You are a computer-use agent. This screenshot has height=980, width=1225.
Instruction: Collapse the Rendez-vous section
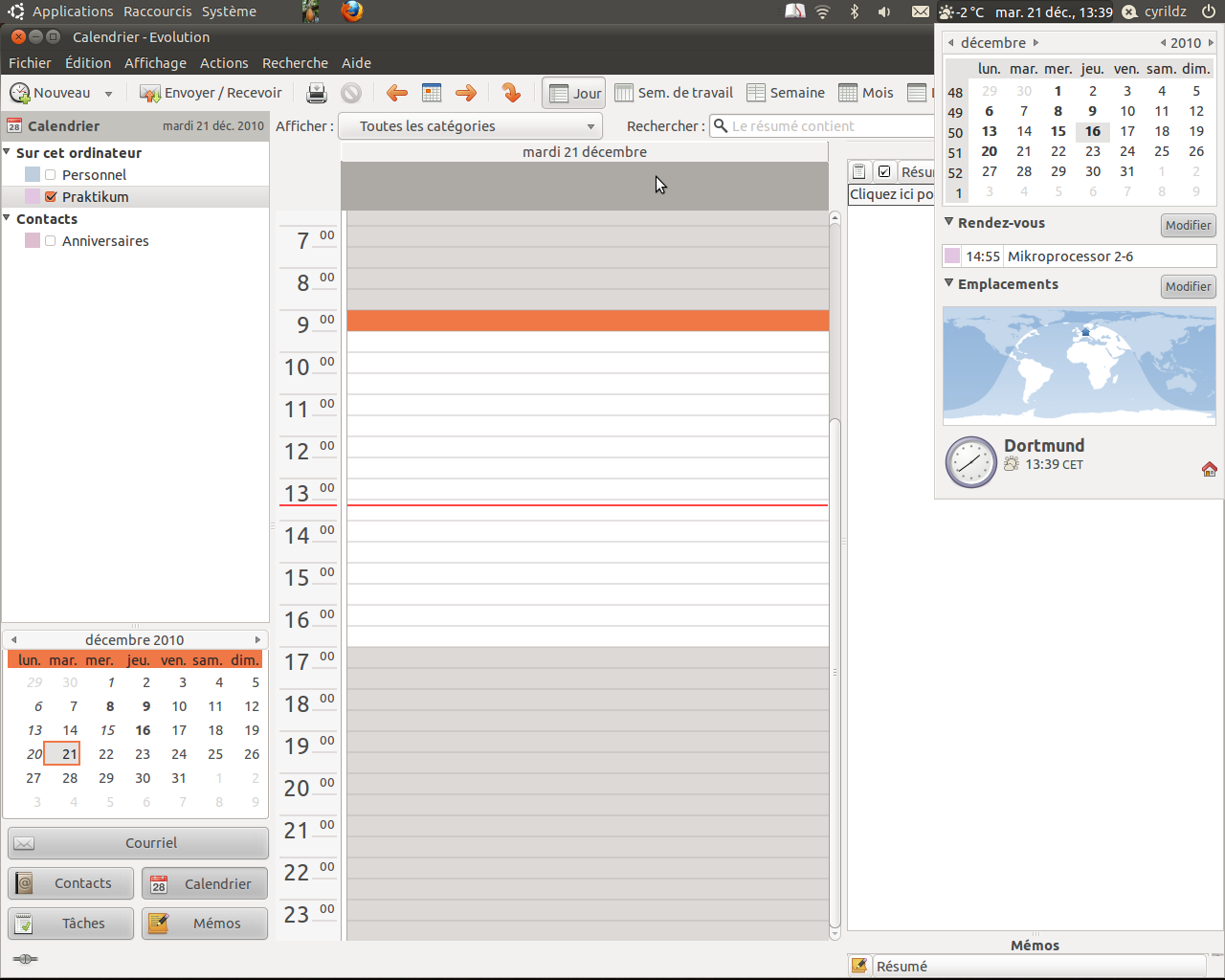(x=949, y=222)
